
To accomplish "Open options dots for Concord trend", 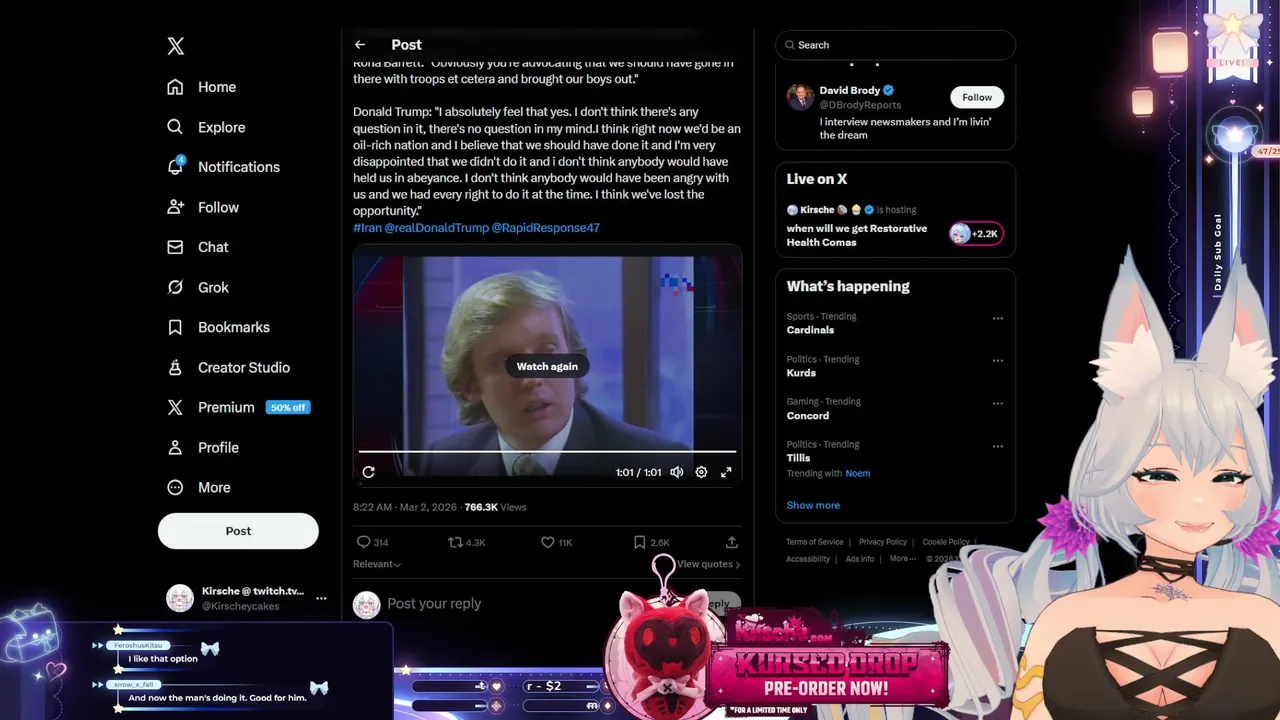I will tap(998, 404).
